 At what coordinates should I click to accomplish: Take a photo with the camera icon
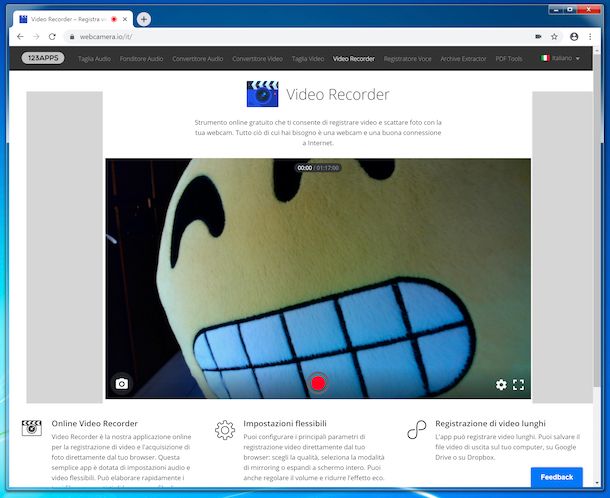[x=122, y=384]
